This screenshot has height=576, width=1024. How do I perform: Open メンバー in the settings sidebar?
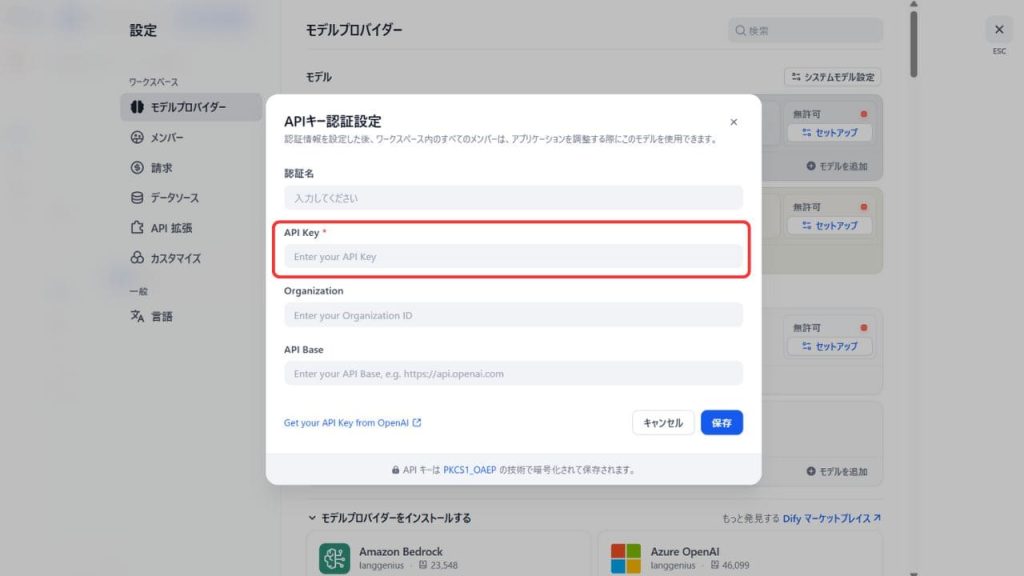pyautogui.click(x=166, y=137)
